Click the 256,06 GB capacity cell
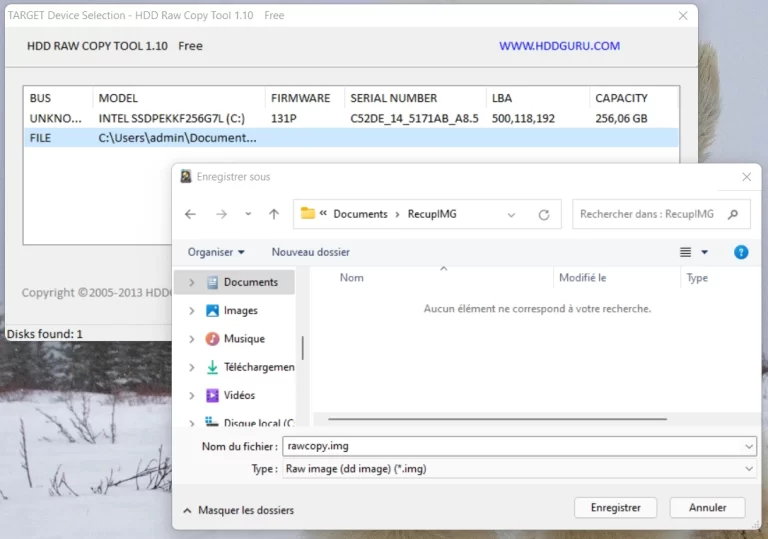The width and height of the screenshot is (768, 539). 621,119
